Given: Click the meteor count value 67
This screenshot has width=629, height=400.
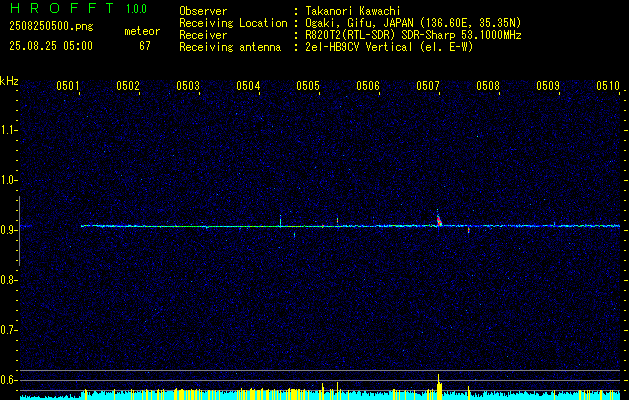Looking at the screenshot, I should click(x=145, y=46).
